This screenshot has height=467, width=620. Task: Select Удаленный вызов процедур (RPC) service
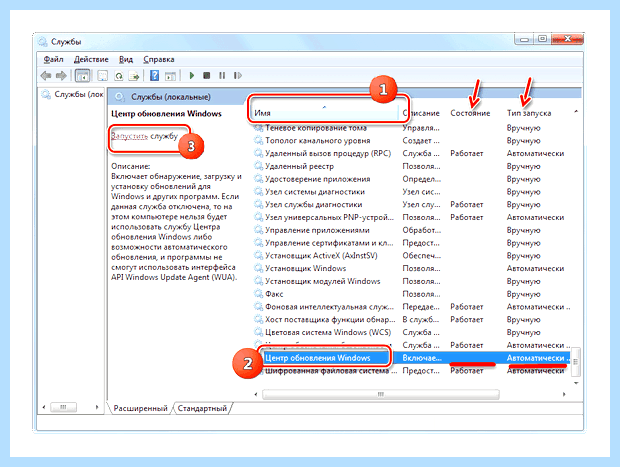pos(328,153)
